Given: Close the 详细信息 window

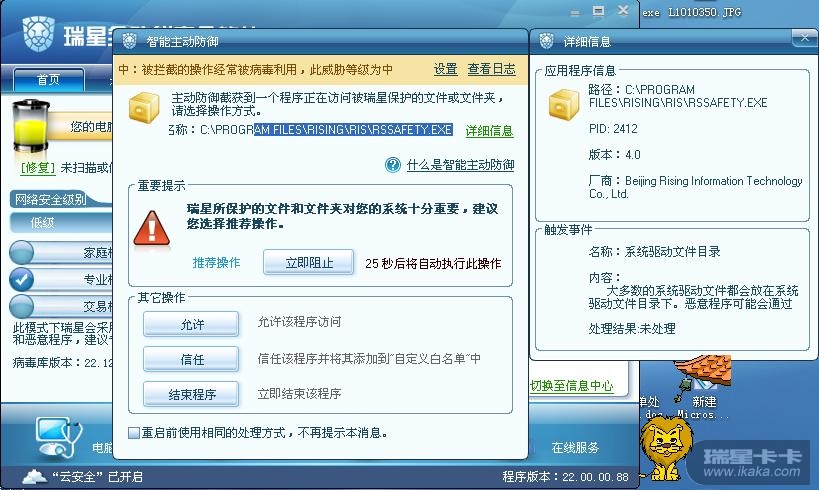Looking at the screenshot, I should [x=804, y=38].
